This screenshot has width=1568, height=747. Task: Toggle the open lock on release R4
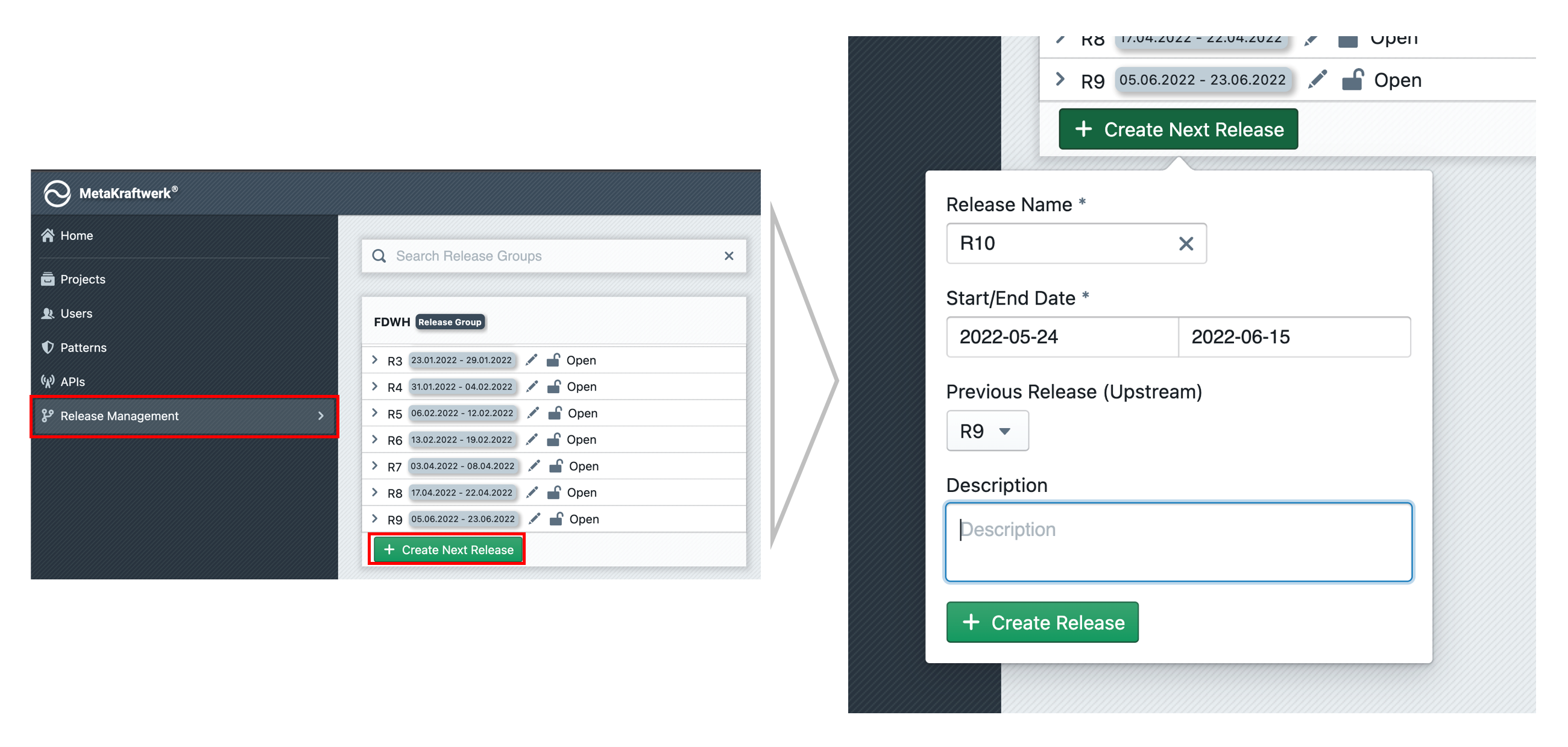[554, 386]
